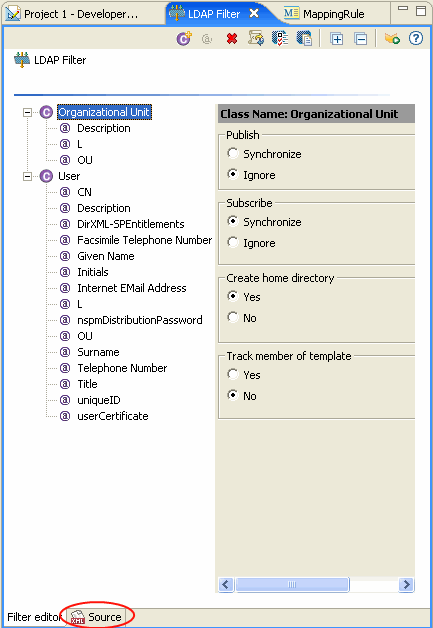The image size is (433, 628).
Task: Switch to the Source tab
Action: [x=97, y=617]
